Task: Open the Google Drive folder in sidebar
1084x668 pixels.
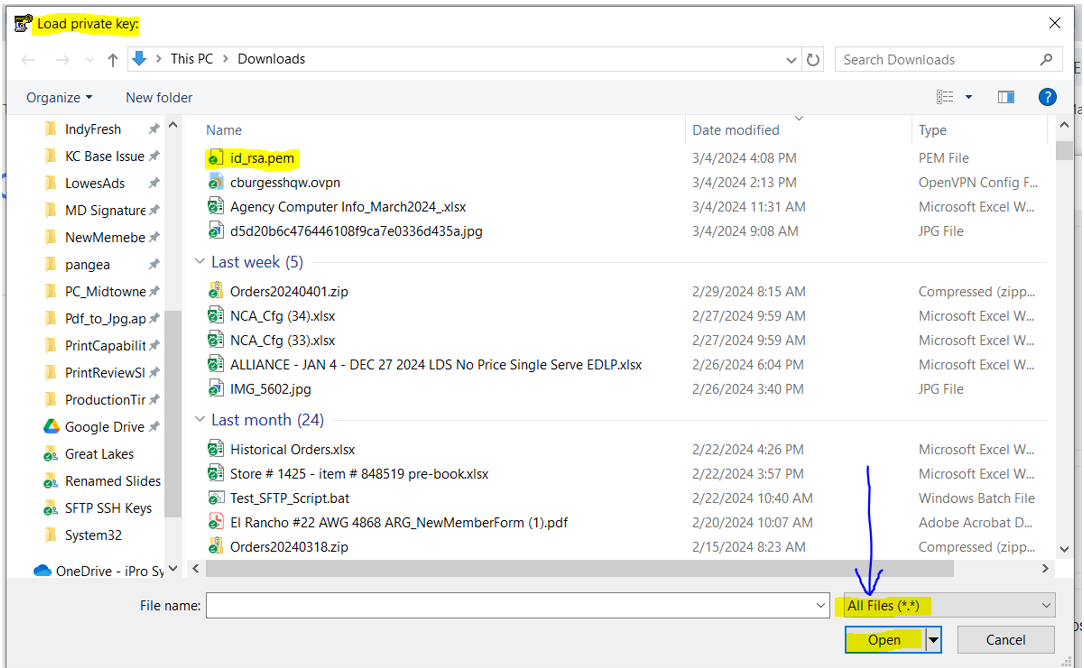Action: click(104, 427)
